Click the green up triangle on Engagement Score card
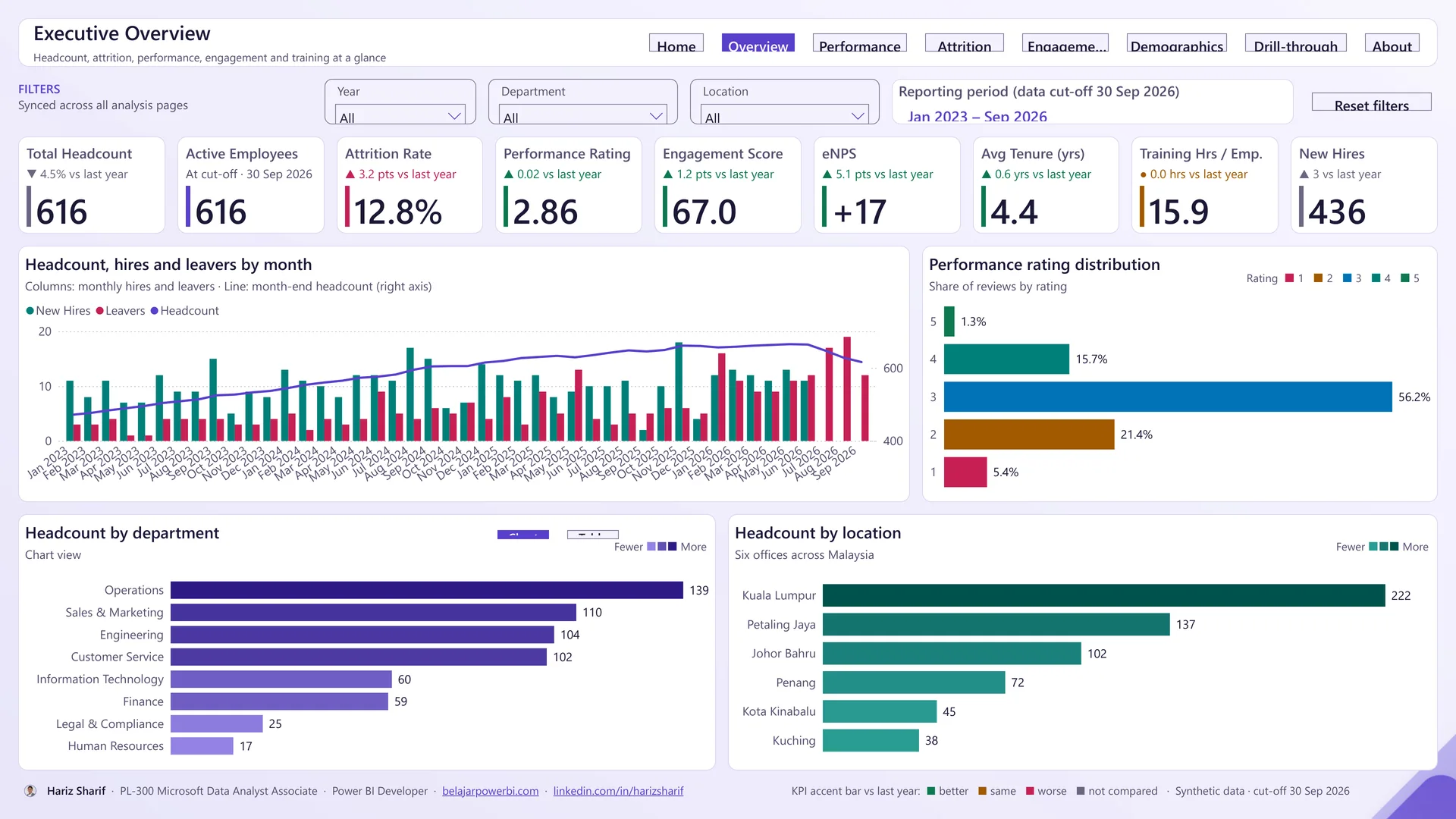The height and width of the screenshot is (819, 1456). 668,174
